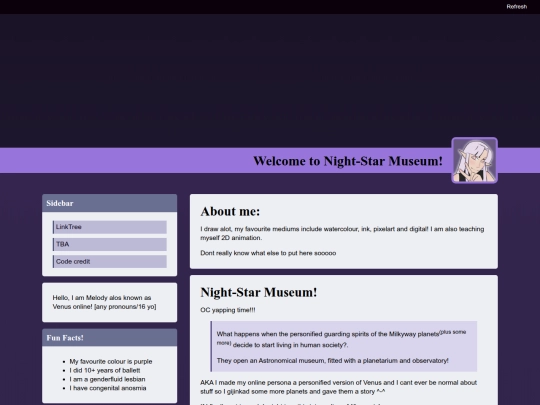Click the Sidebar panel header
The height and width of the screenshot is (405, 540).
pyautogui.click(x=110, y=203)
